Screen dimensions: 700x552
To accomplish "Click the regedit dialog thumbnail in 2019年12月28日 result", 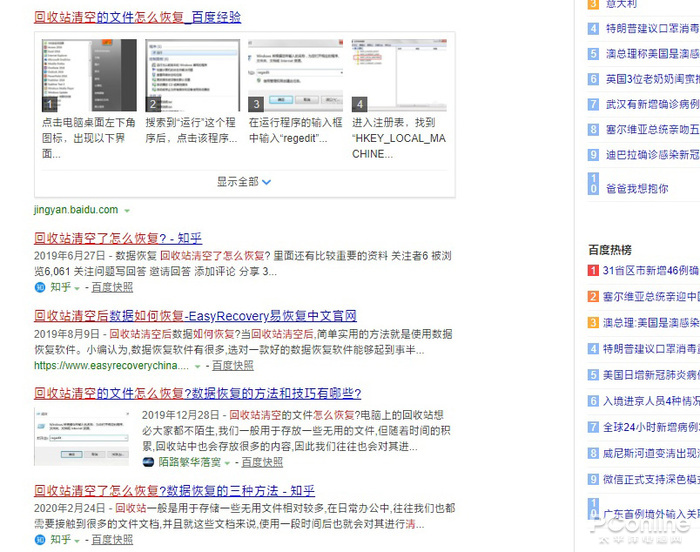I will pos(82,436).
